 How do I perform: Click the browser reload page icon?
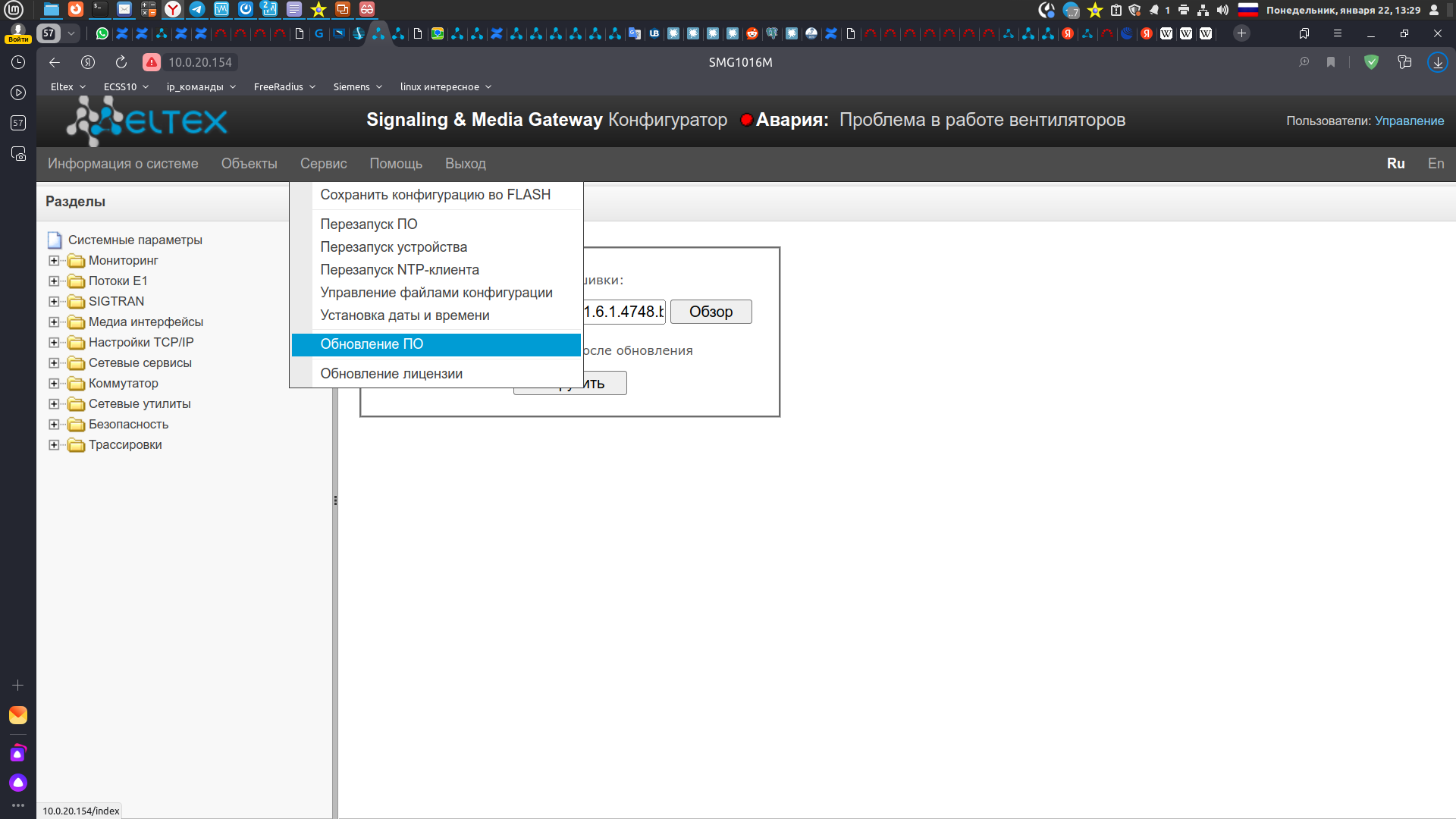pyautogui.click(x=121, y=62)
